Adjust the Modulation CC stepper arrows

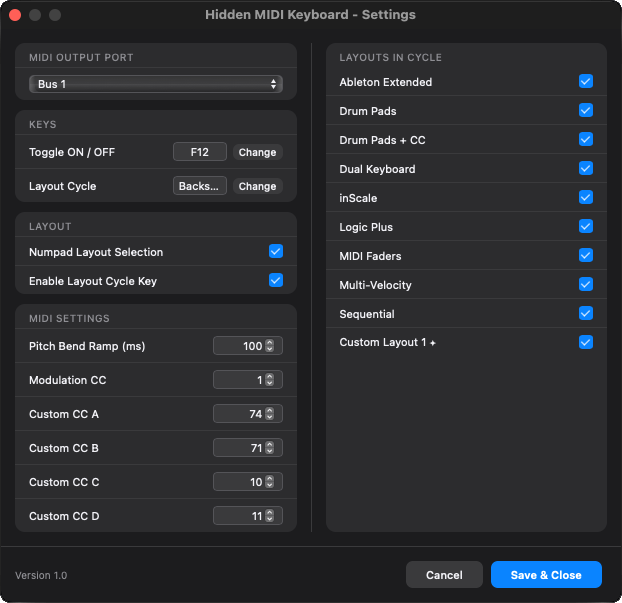[x=270, y=380]
